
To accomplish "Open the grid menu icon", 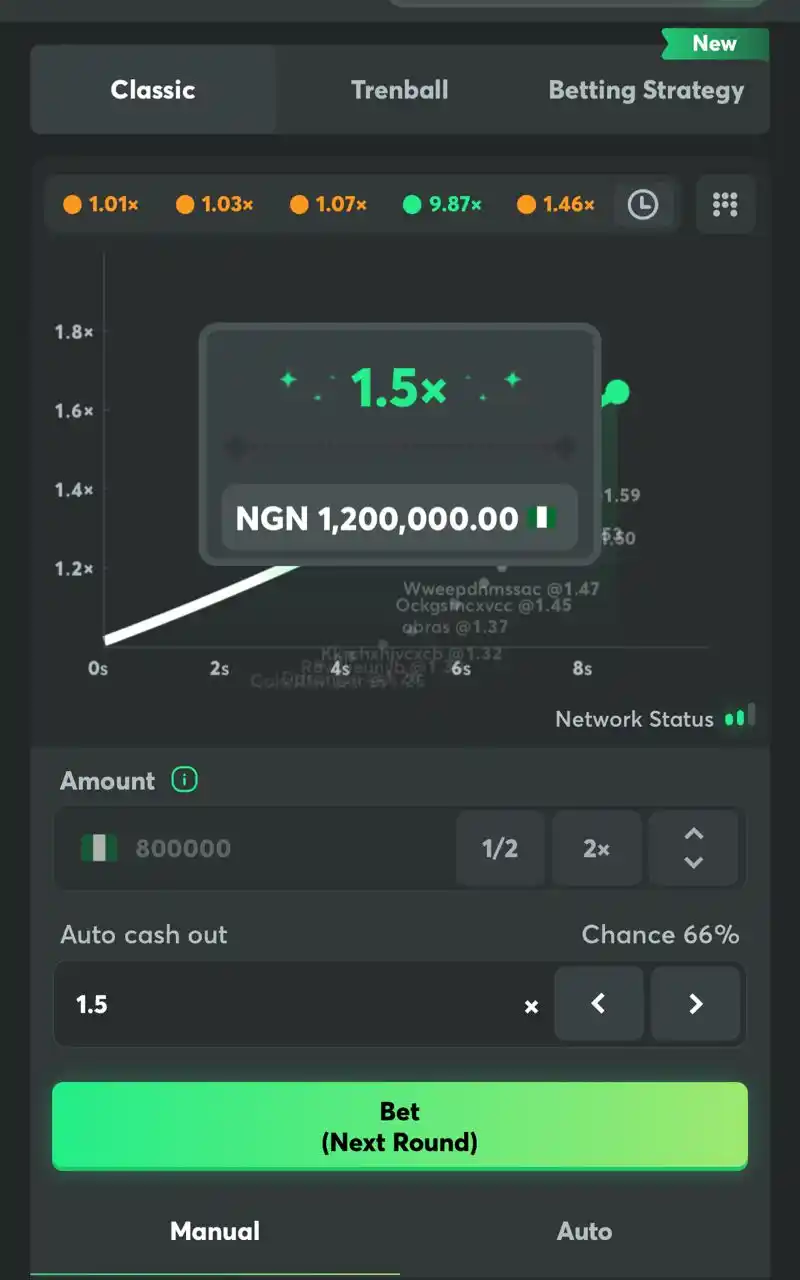I will pyautogui.click(x=725, y=205).
